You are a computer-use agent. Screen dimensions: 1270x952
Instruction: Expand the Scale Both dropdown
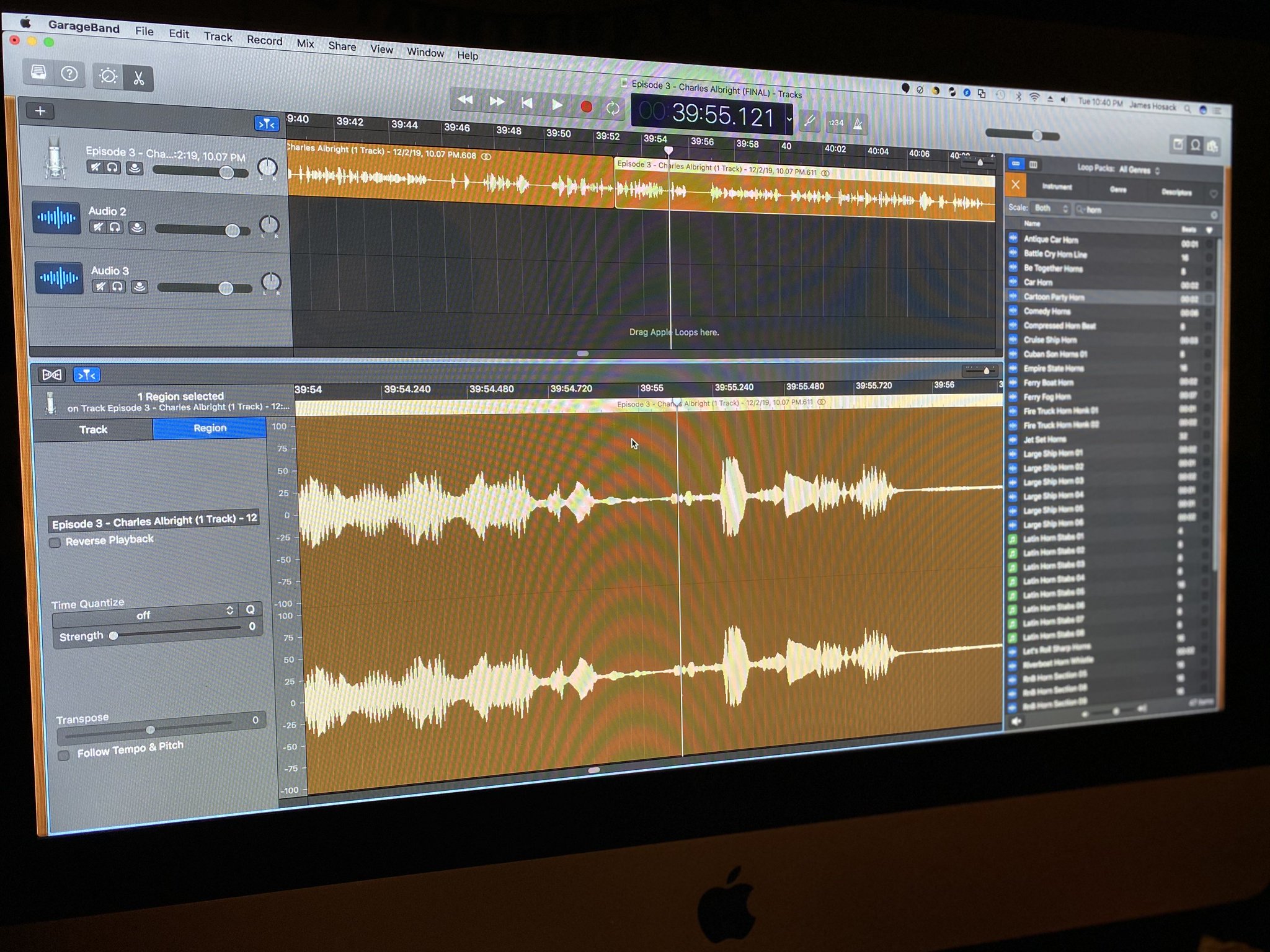(x=1050, y=208)
